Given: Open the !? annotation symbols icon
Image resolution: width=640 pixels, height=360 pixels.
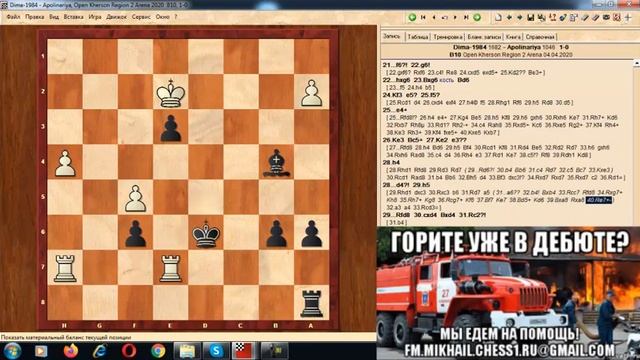Looking at the screenshot, I should [552, 17].
